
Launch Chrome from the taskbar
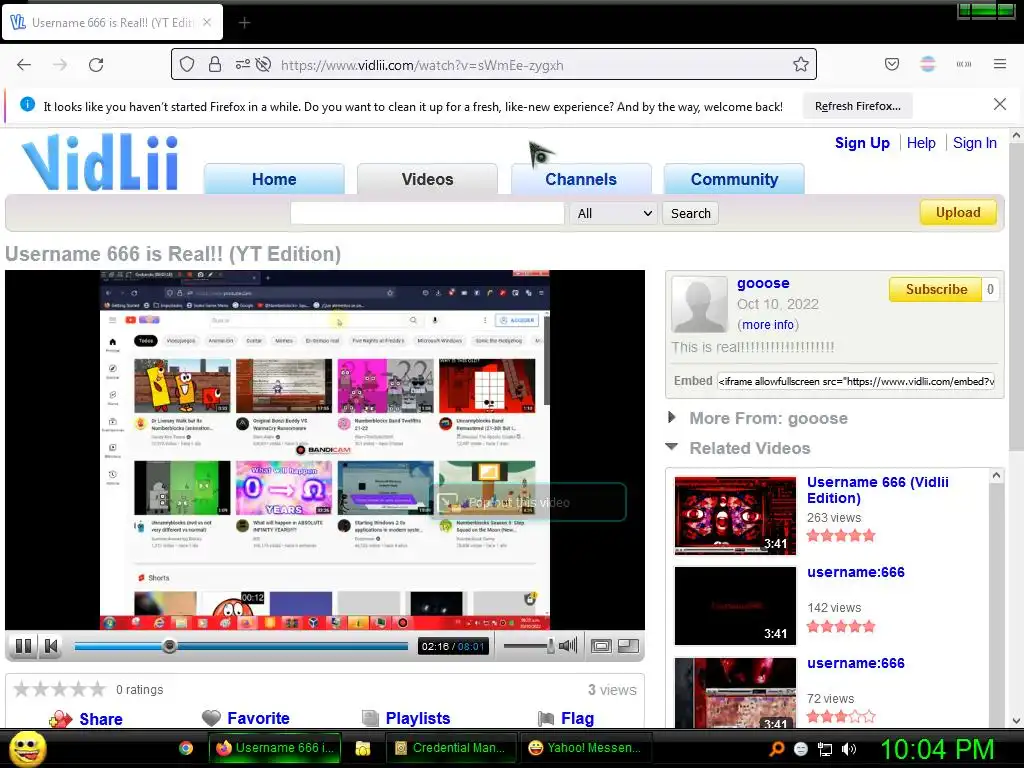186,748
